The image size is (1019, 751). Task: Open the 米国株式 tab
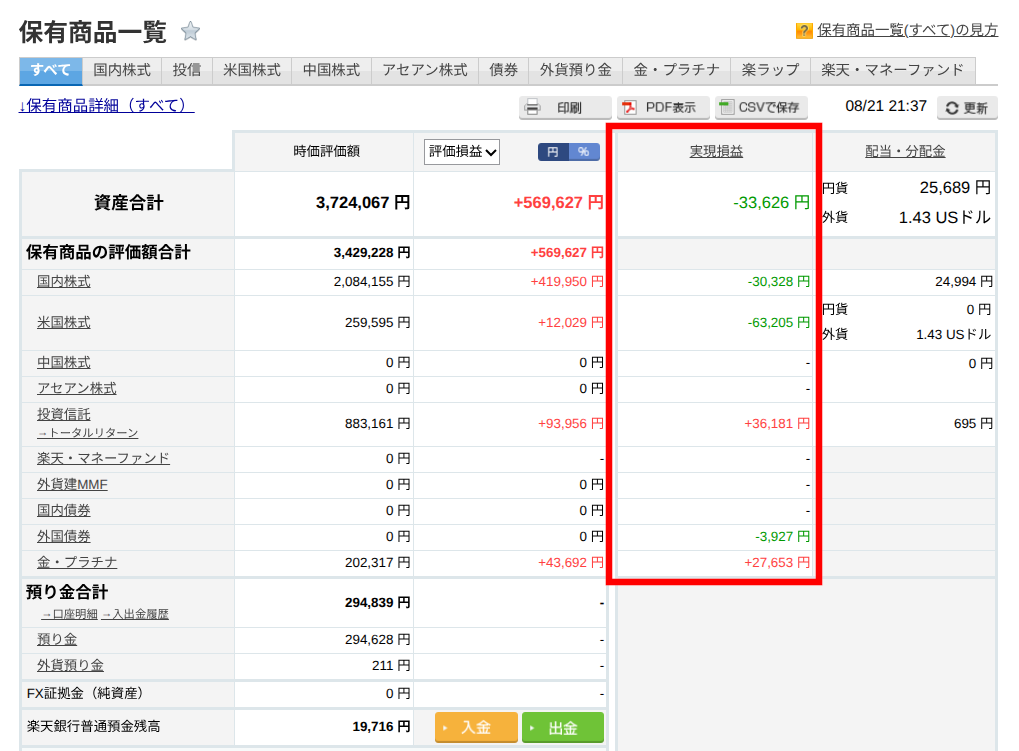(x=252, y=70)
